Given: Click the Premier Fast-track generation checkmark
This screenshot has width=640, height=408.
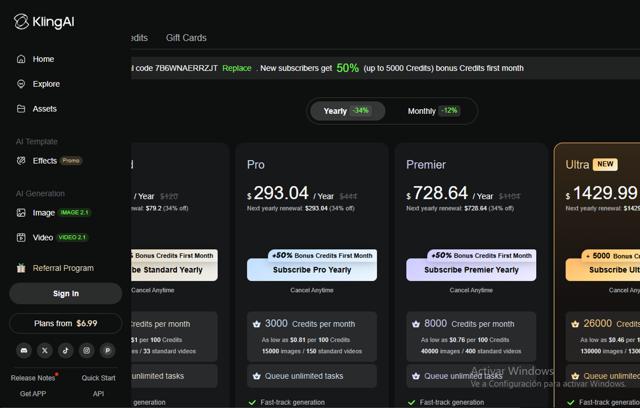Looking at the screenshot, I should pos(411,403).
